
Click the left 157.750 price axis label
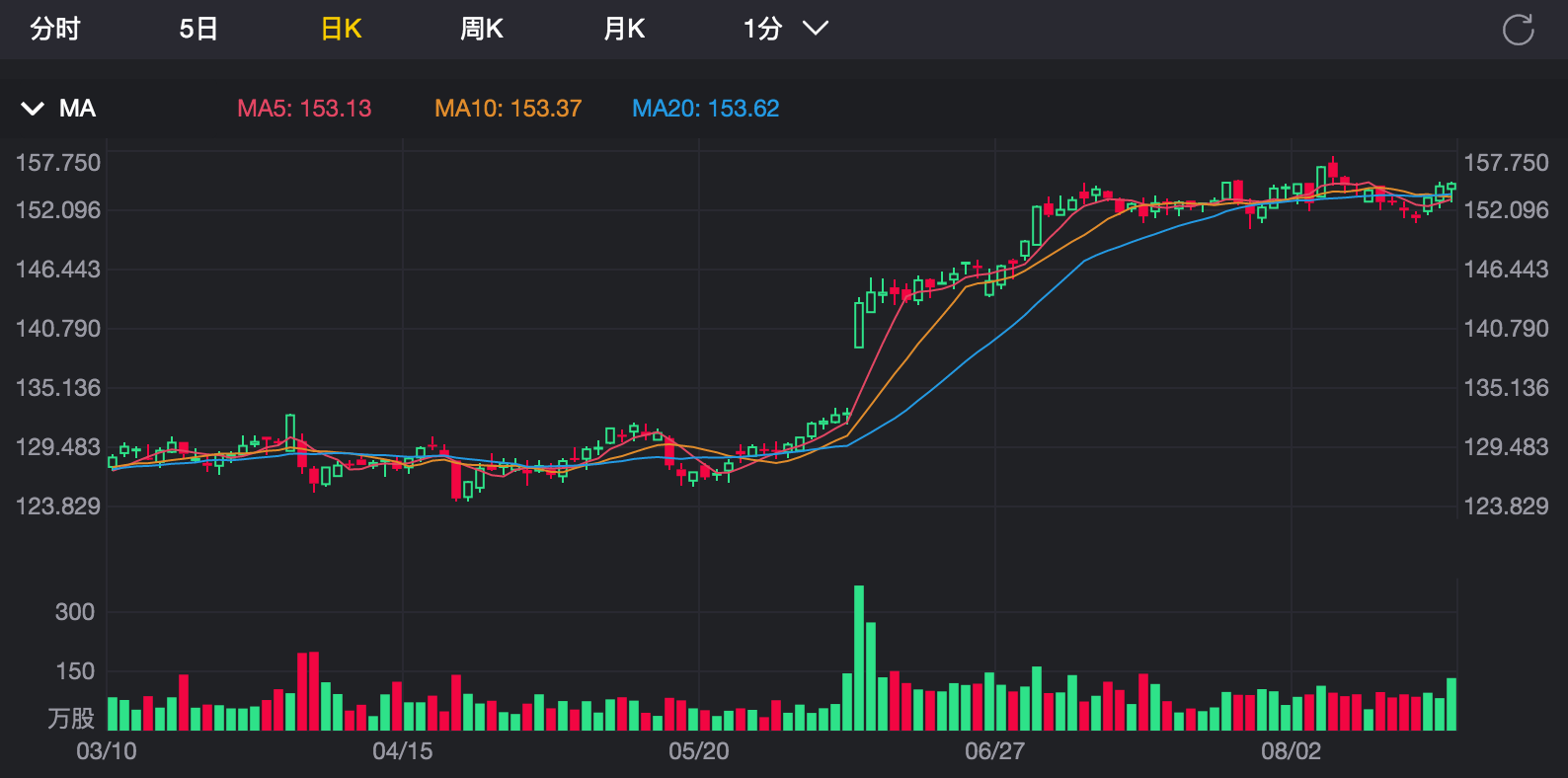click(58, 163)
